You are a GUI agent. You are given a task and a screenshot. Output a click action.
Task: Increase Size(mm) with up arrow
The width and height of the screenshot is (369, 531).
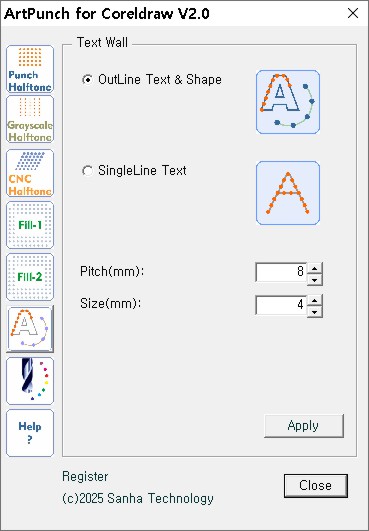(315, 300)
